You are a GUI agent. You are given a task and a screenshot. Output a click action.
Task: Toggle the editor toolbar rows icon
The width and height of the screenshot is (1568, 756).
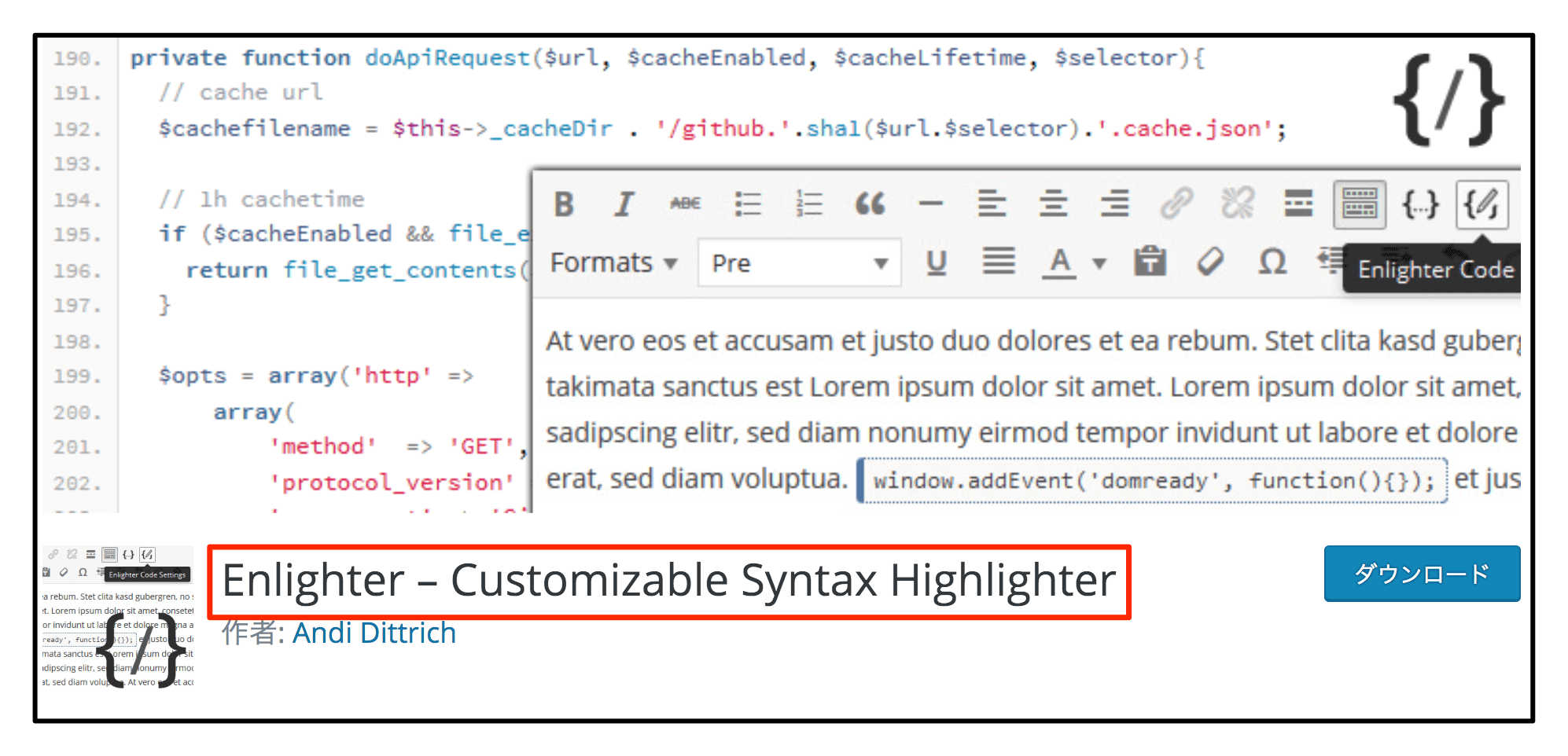click(1360, 204)
